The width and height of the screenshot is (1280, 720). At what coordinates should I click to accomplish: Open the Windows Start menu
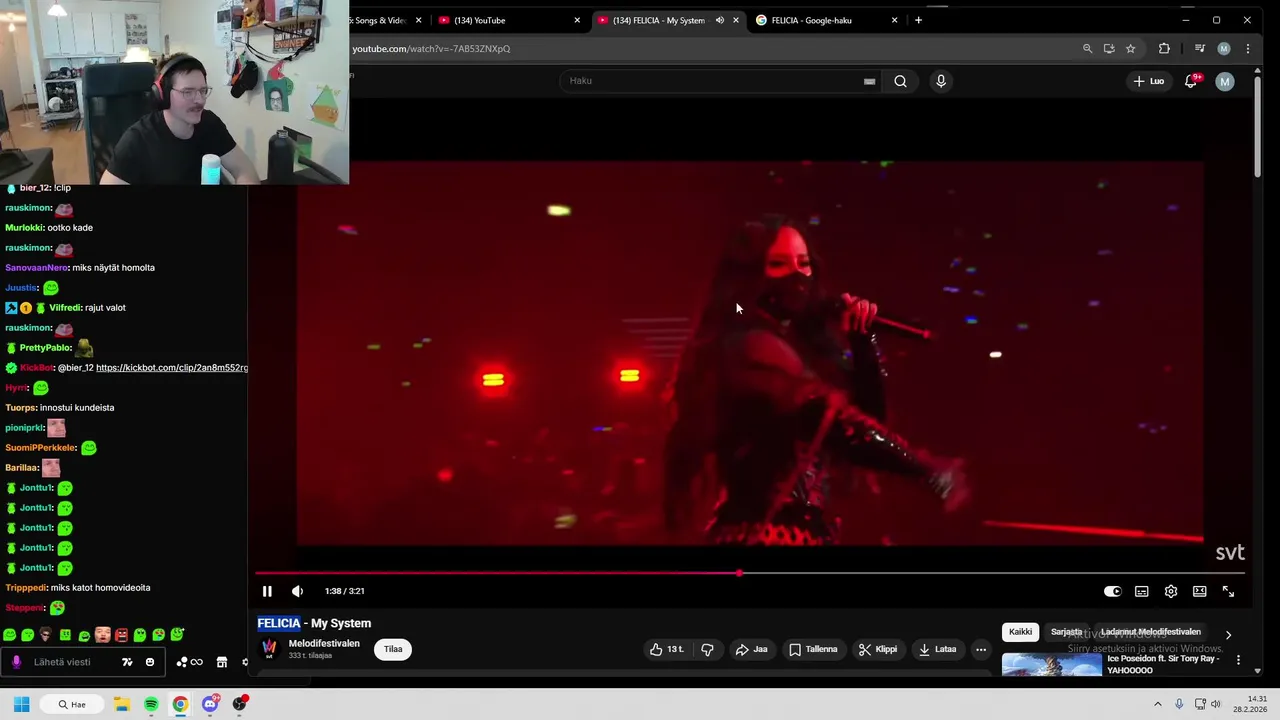point(21,704)
